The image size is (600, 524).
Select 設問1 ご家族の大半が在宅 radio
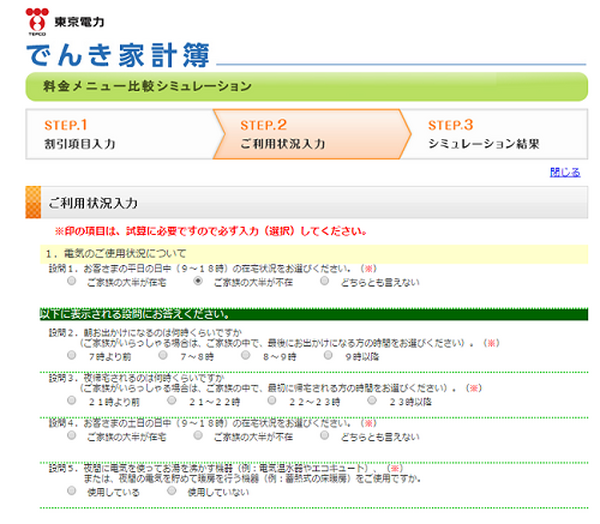(x=72, y=281)
